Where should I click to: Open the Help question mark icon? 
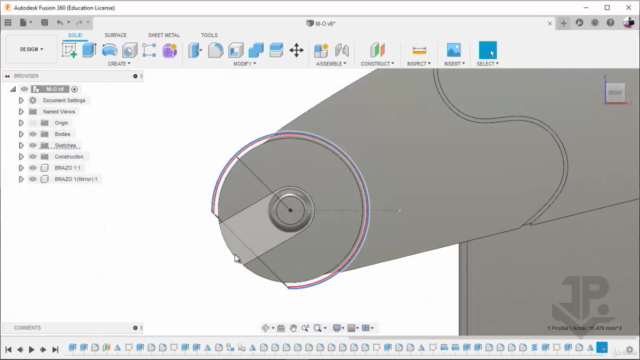[x=610, y=23]
